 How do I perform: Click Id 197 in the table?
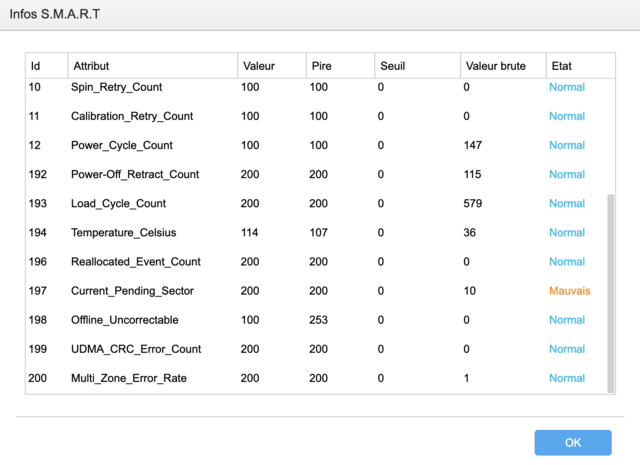click(38, 291)
